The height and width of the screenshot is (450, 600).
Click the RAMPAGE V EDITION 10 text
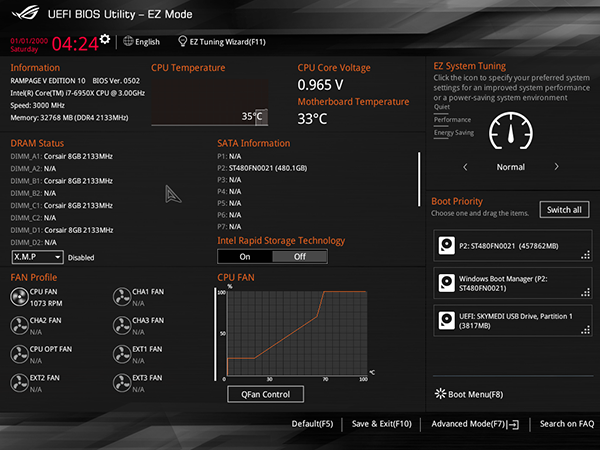click(x=48, y=81)
